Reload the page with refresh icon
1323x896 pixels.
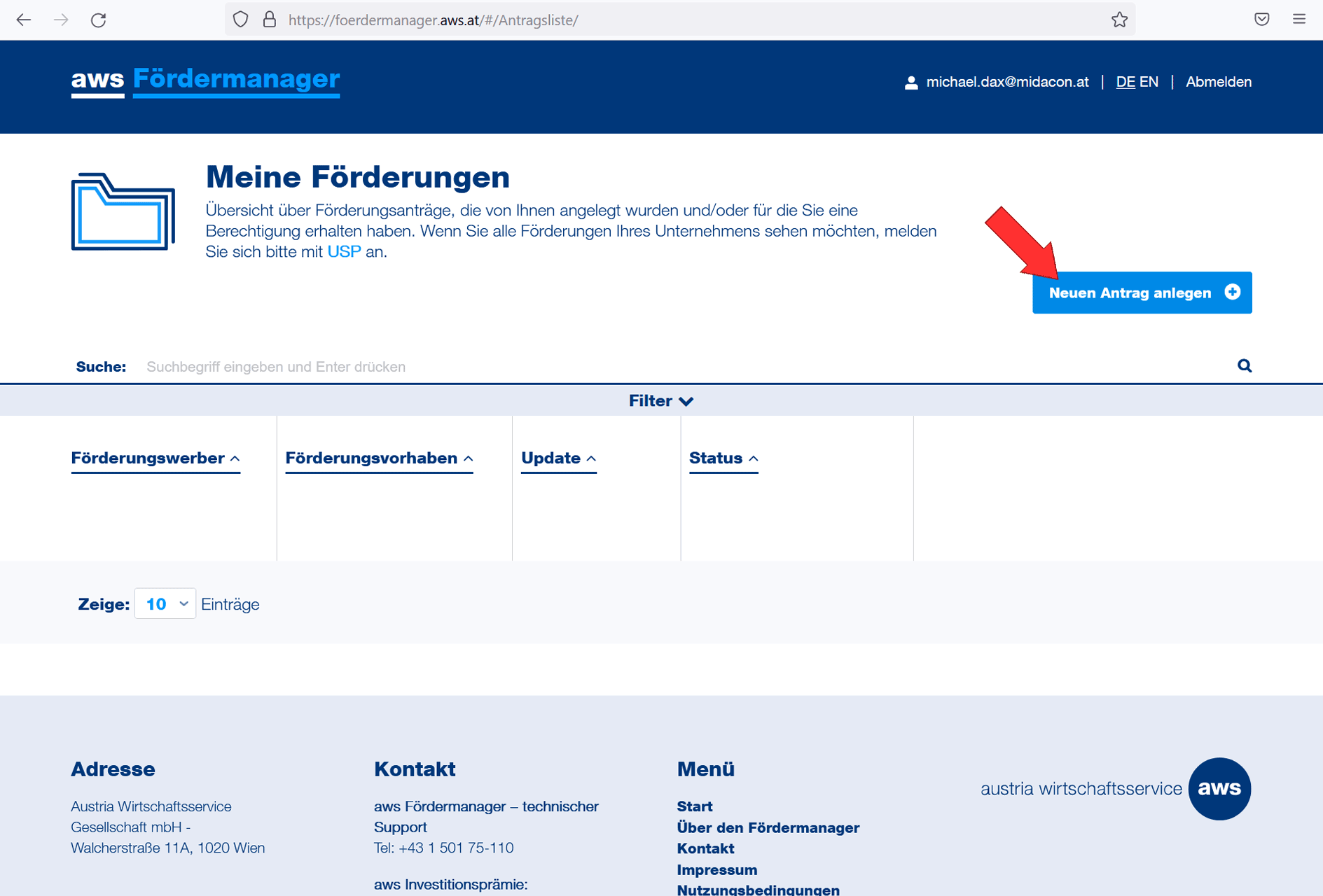coord(99,20)
